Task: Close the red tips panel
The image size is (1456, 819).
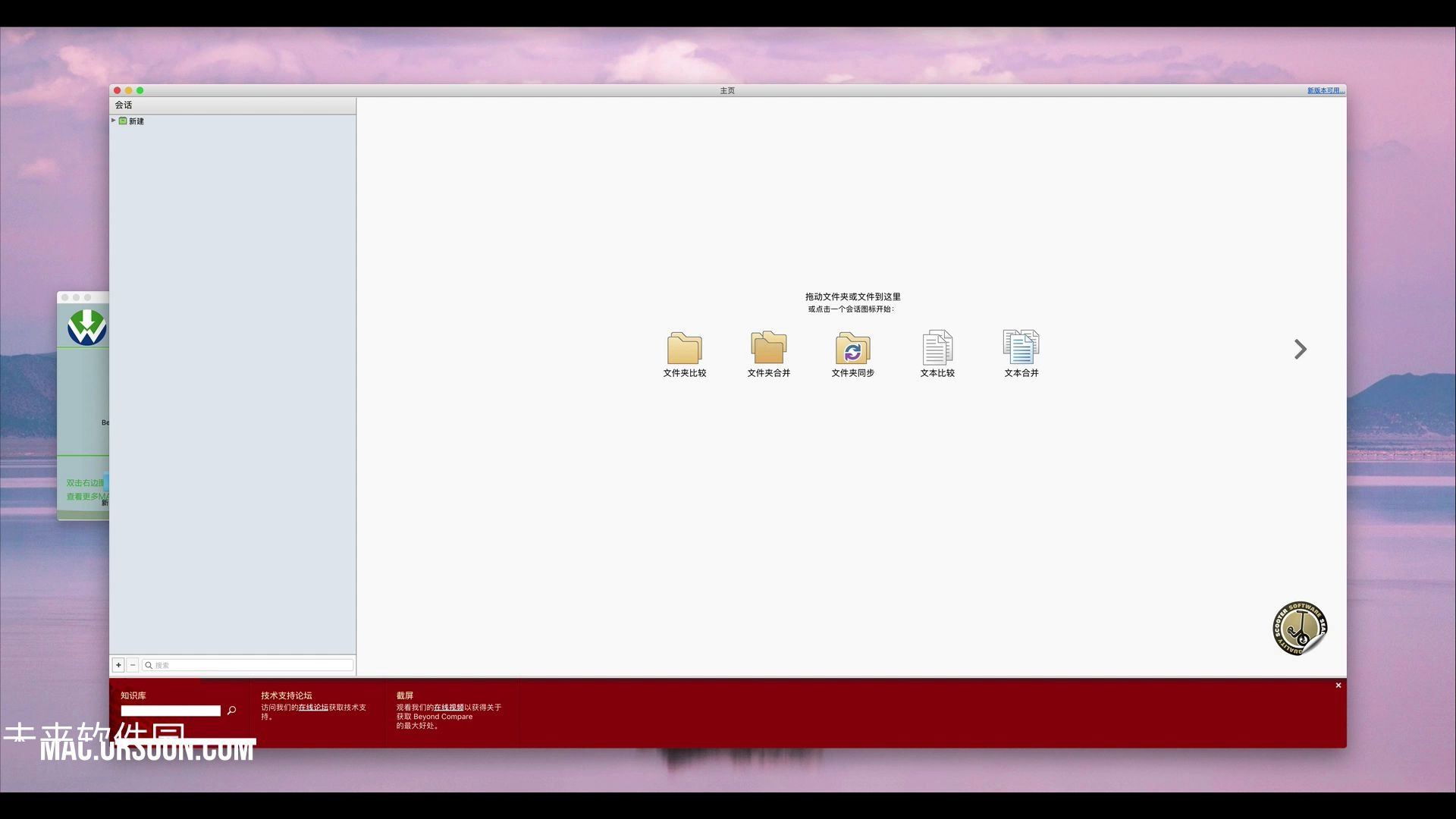Action: coord(1338,686)
